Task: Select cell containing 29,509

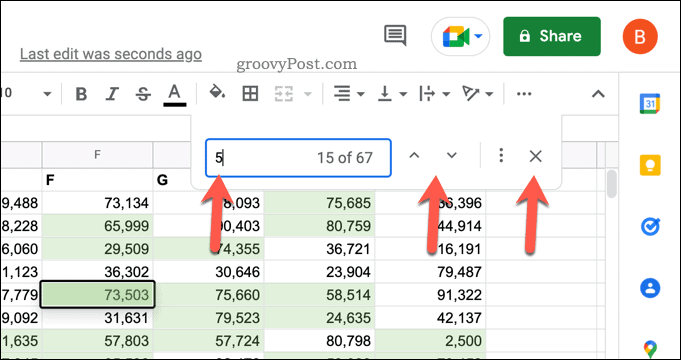Action: click(97, 249)
